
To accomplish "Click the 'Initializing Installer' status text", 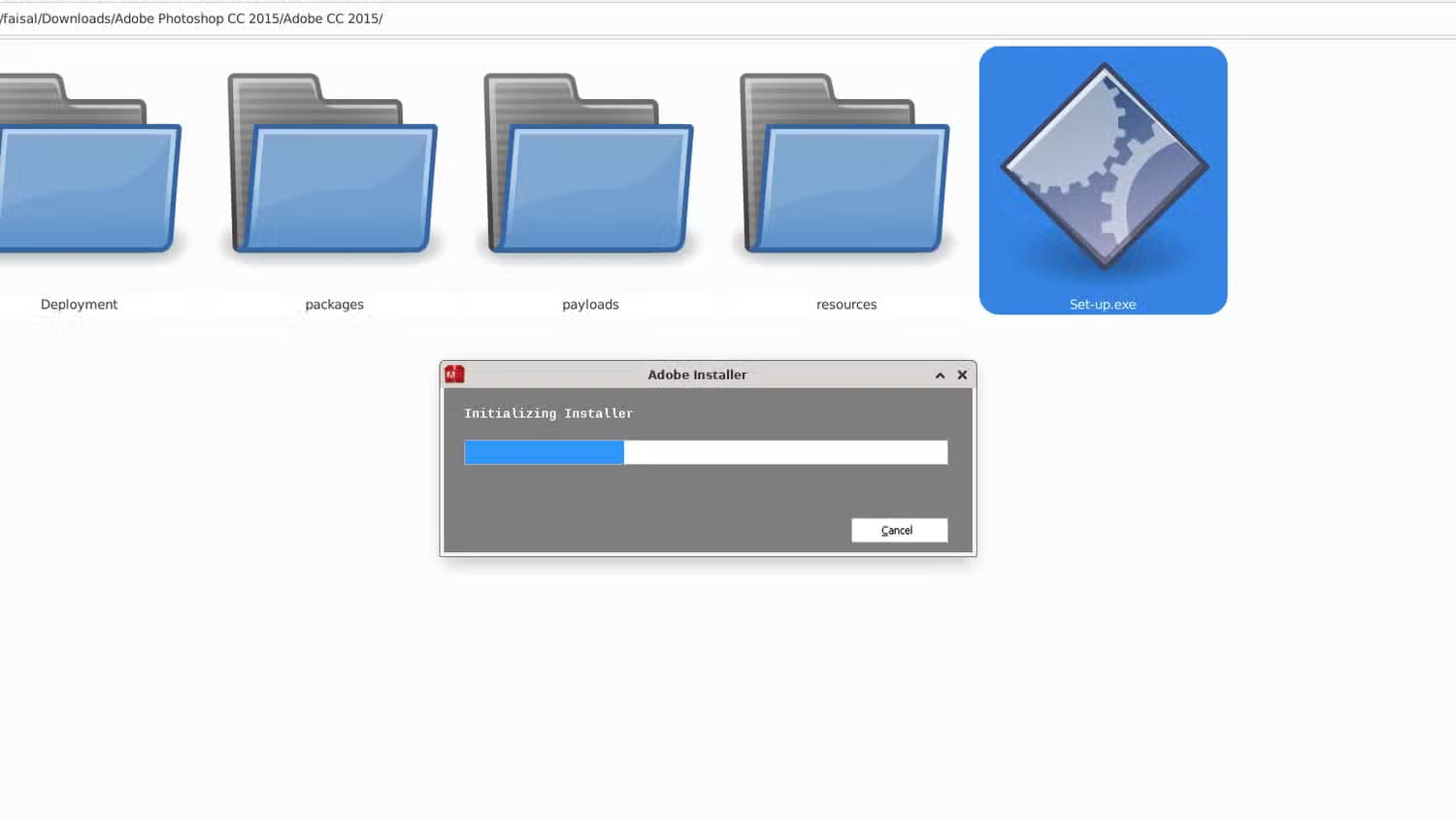I will (548, 413).
